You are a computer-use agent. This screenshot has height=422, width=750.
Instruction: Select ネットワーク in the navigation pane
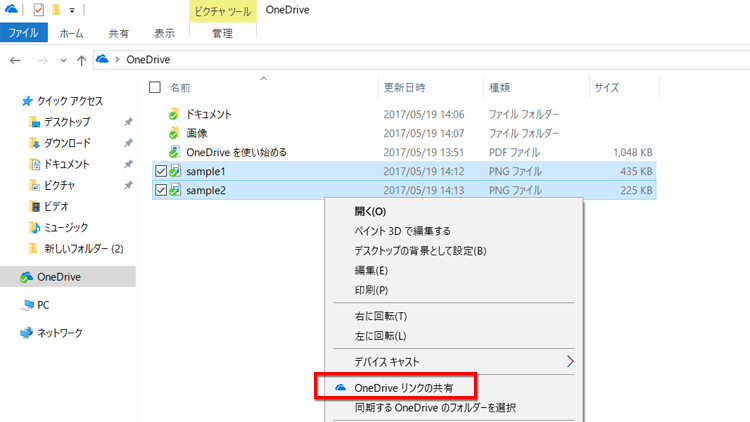[60, 333]
